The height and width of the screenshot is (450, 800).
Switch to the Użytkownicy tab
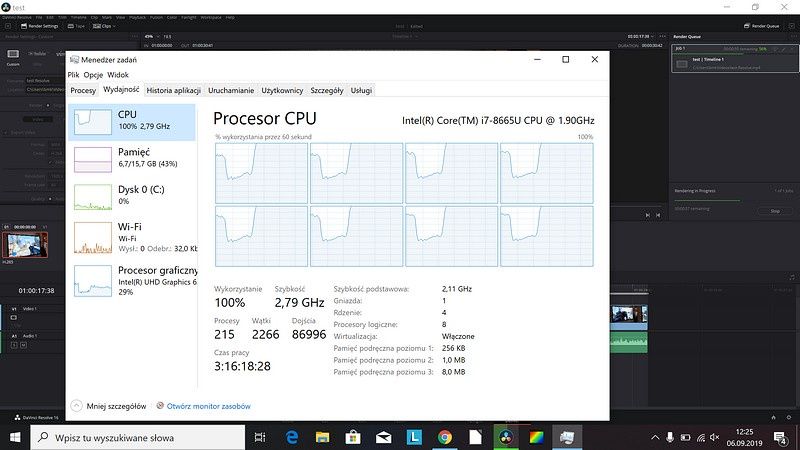coord(282,90)
